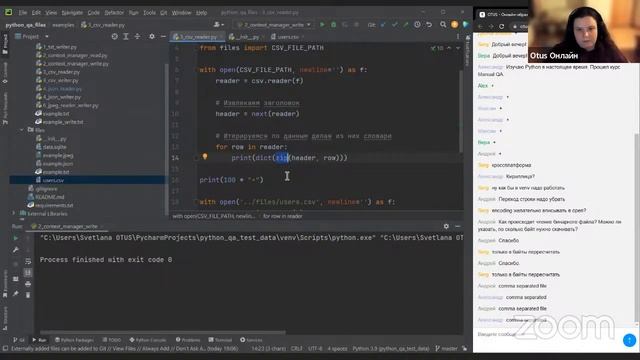This screenshot has width=640, height=360.
Task: Expand all icon in Project panel header
Action: click(x=126, y=37)
